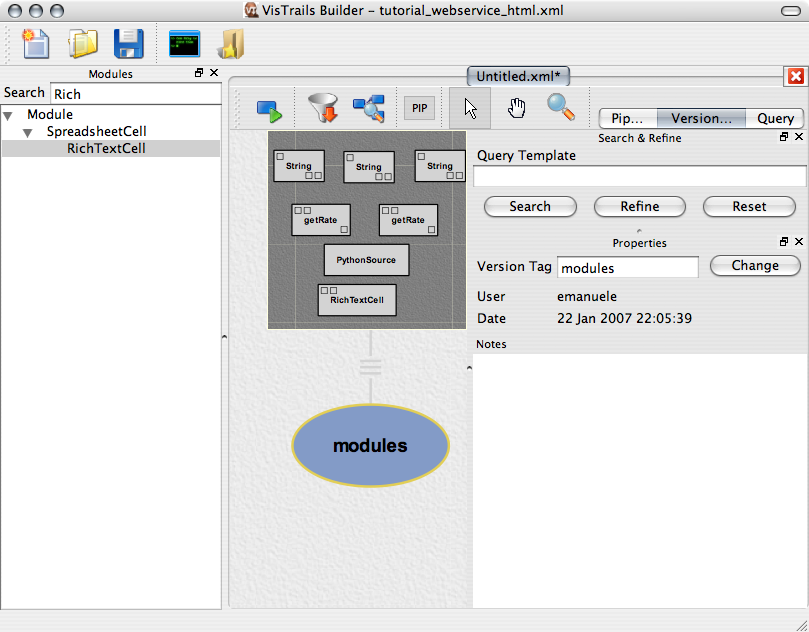Collapse the SpreadsheetCell tree node
The height and width of the screenshot is (632, 809).
[x=28, y=132]
